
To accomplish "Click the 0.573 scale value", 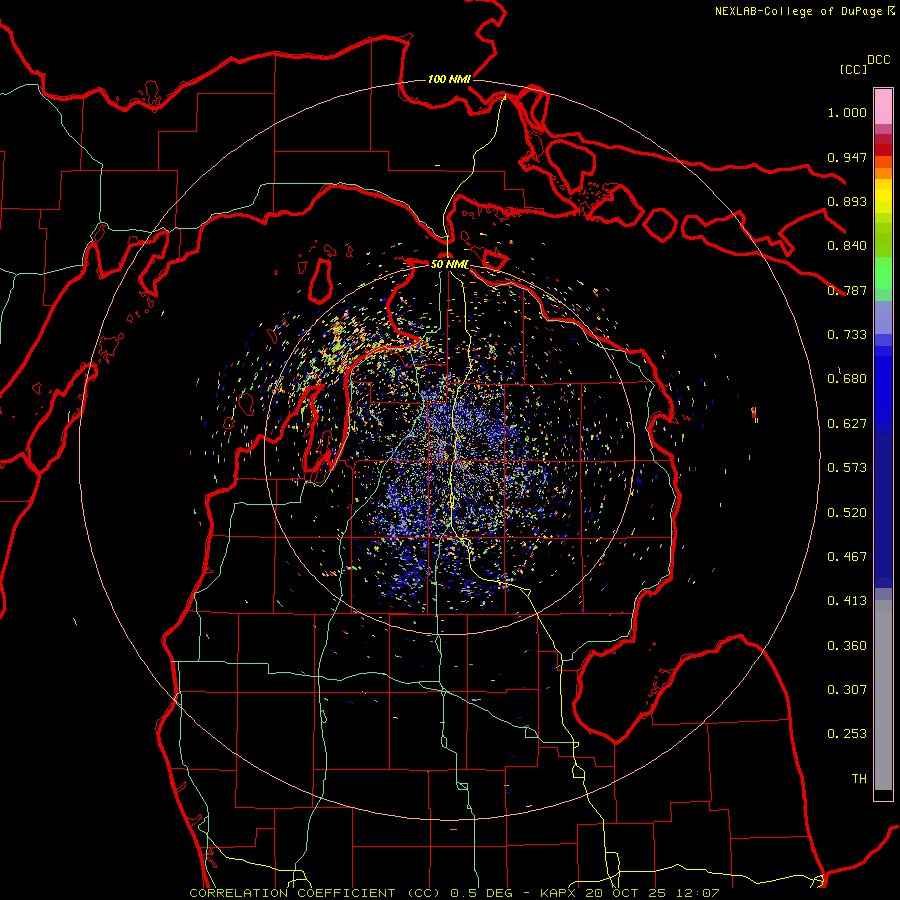I will (847, 468).
